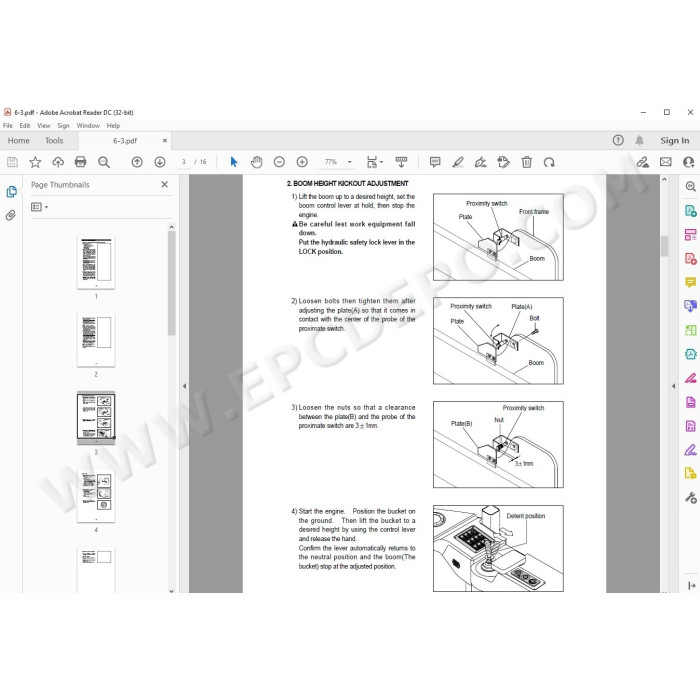
Task: Switch to the Tools tab
Action: click(x=54, y=141)
